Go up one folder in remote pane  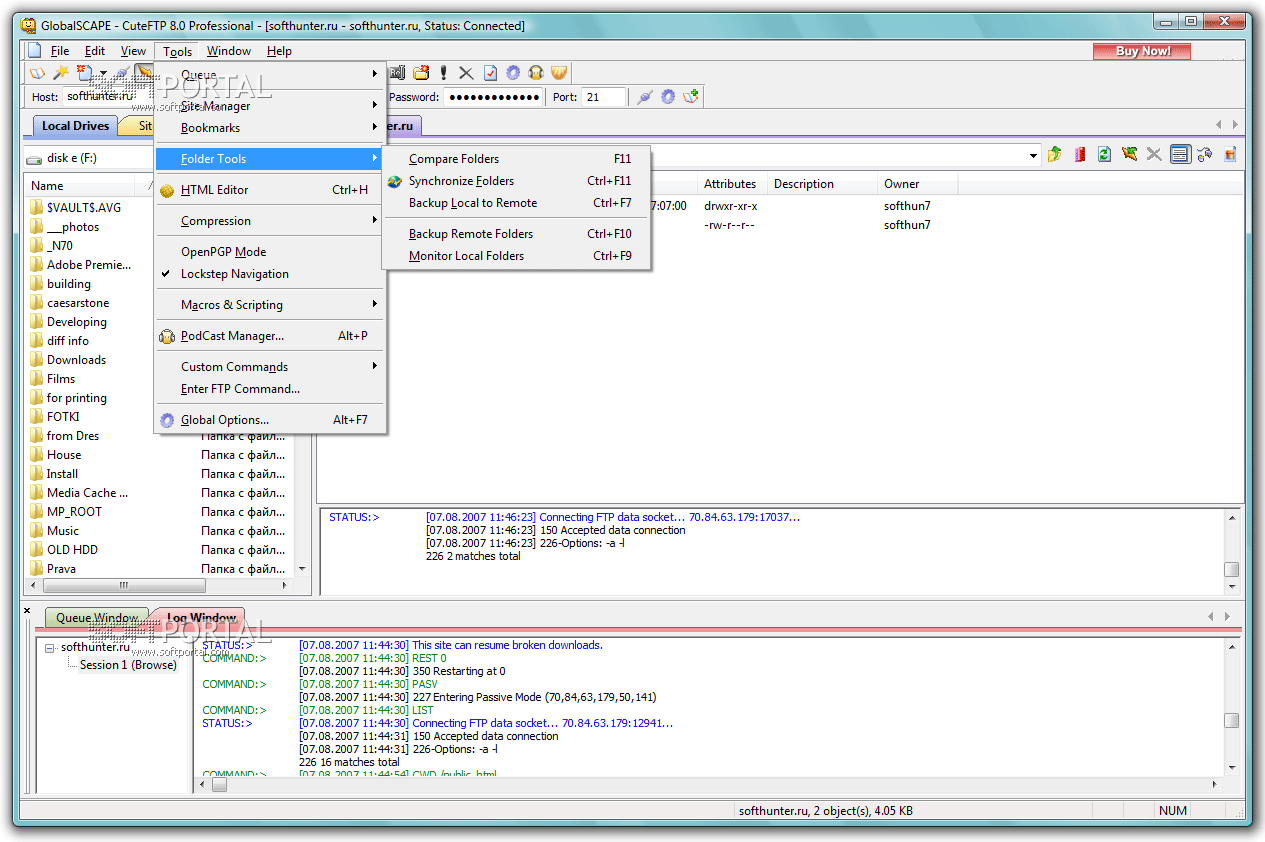(x=1054, y=155)
